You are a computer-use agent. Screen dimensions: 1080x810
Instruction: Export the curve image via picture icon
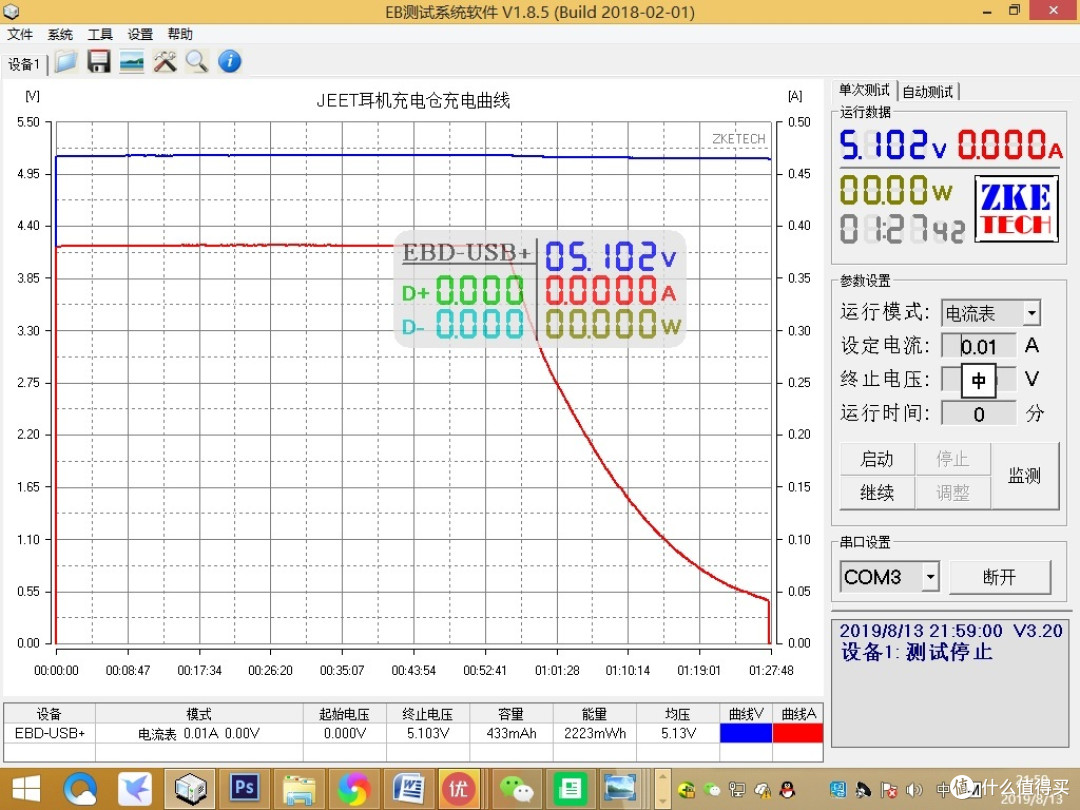132,62
